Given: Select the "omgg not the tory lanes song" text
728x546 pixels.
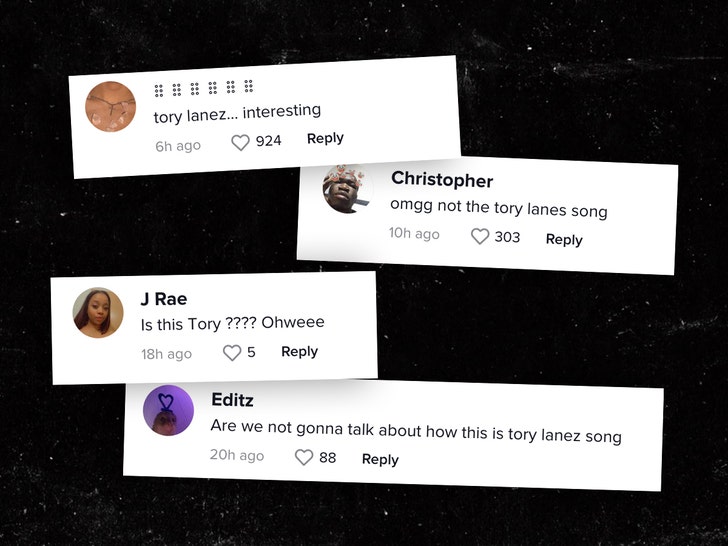Looking at the screenshot, I should (x=499, y=208).
